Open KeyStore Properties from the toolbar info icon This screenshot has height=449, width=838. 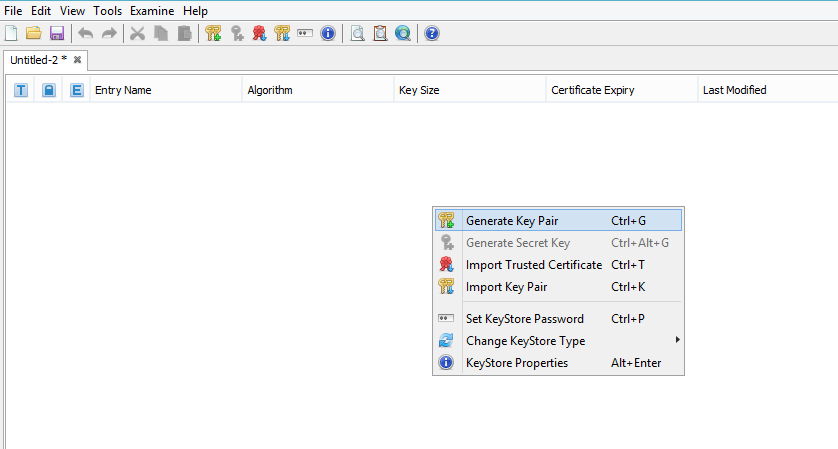point(327,33)
